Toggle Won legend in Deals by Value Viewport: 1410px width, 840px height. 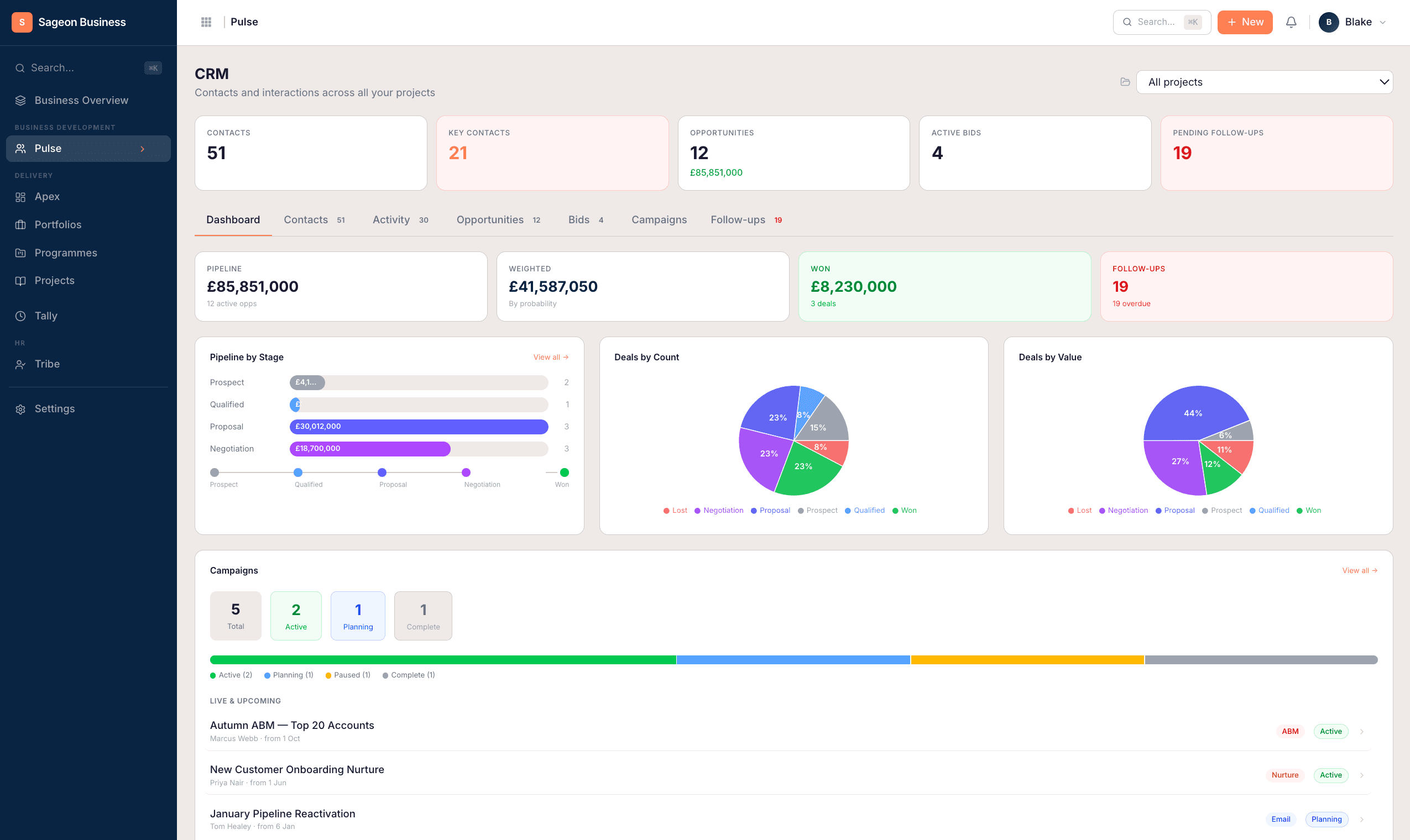click(1309, 511)
